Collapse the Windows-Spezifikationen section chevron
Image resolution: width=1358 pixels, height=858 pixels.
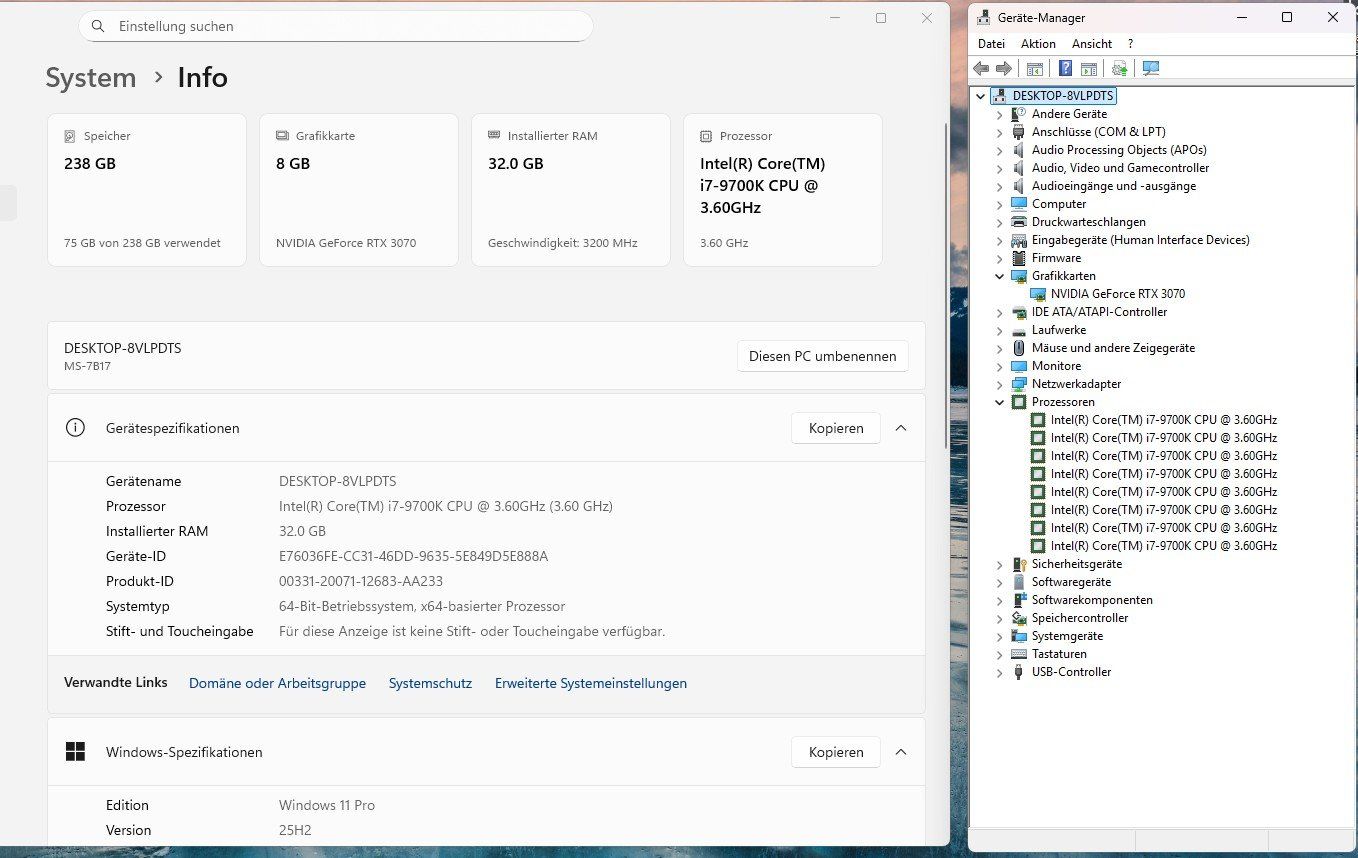point(901,752)
